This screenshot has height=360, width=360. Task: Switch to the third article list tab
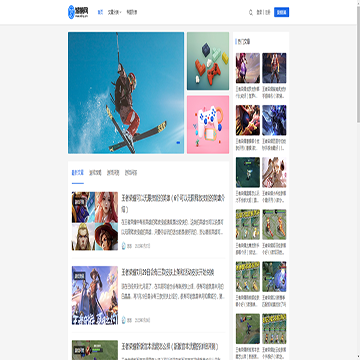[x=113, y=173]
